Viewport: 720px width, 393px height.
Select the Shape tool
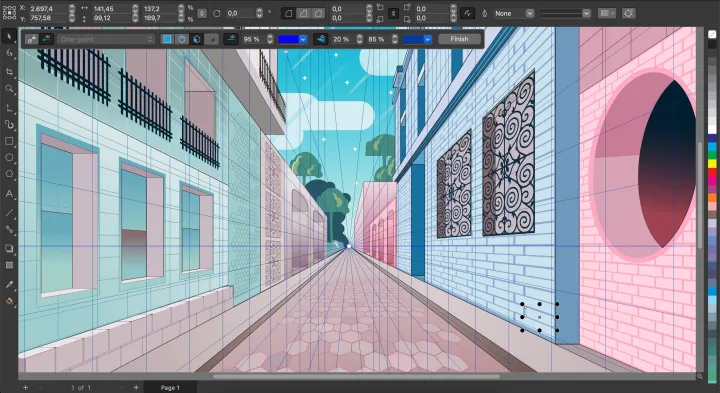point(9,53)
